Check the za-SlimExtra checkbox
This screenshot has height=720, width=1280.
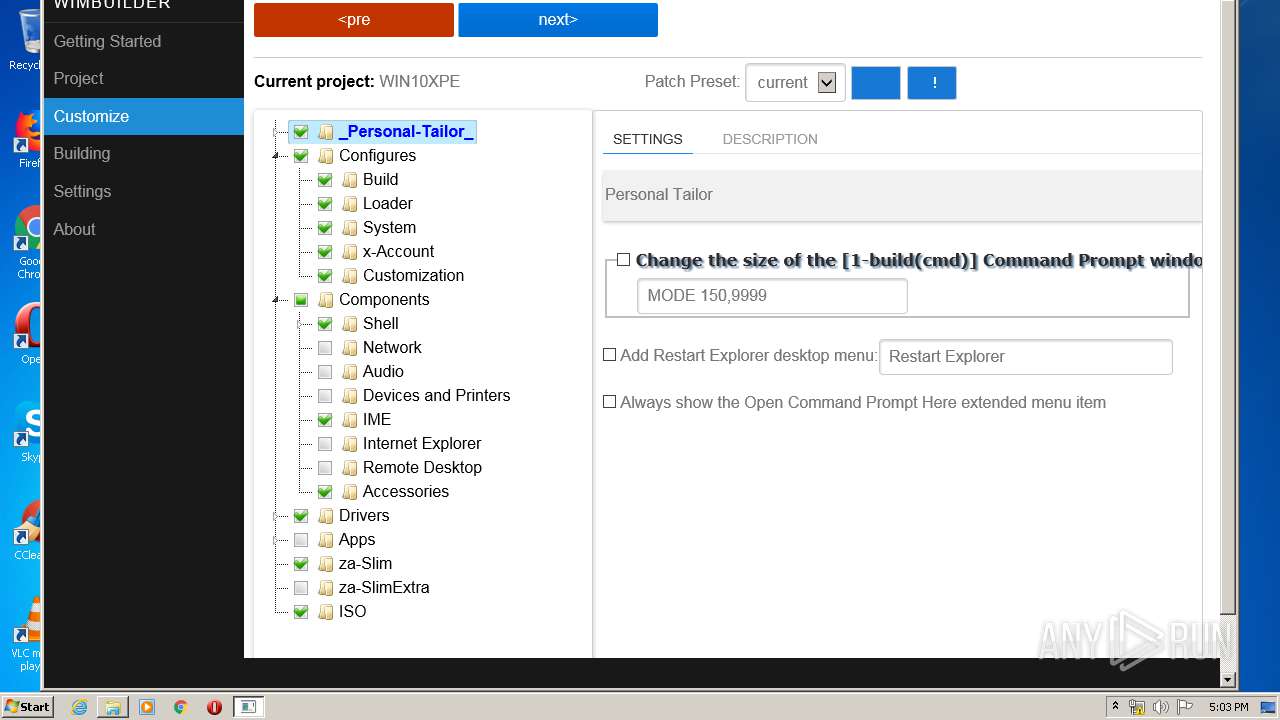coord(301,588)
